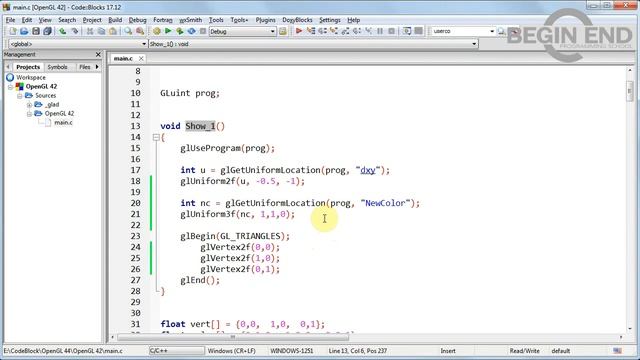
Task: Click the Break debugger pause icon
Action: (380, 31)
